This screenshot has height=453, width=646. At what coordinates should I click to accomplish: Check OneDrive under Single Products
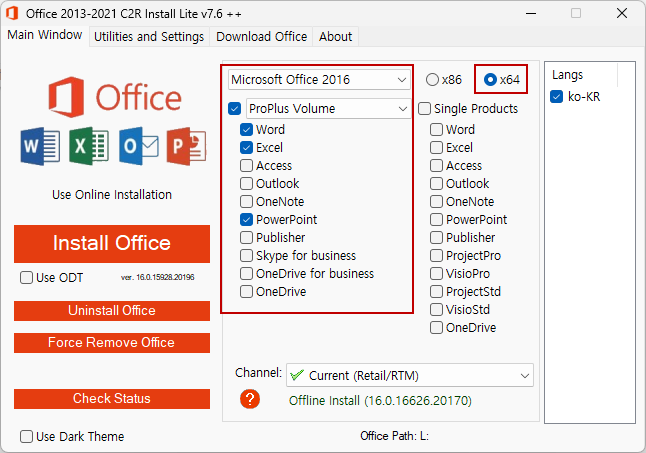[436, 328]
